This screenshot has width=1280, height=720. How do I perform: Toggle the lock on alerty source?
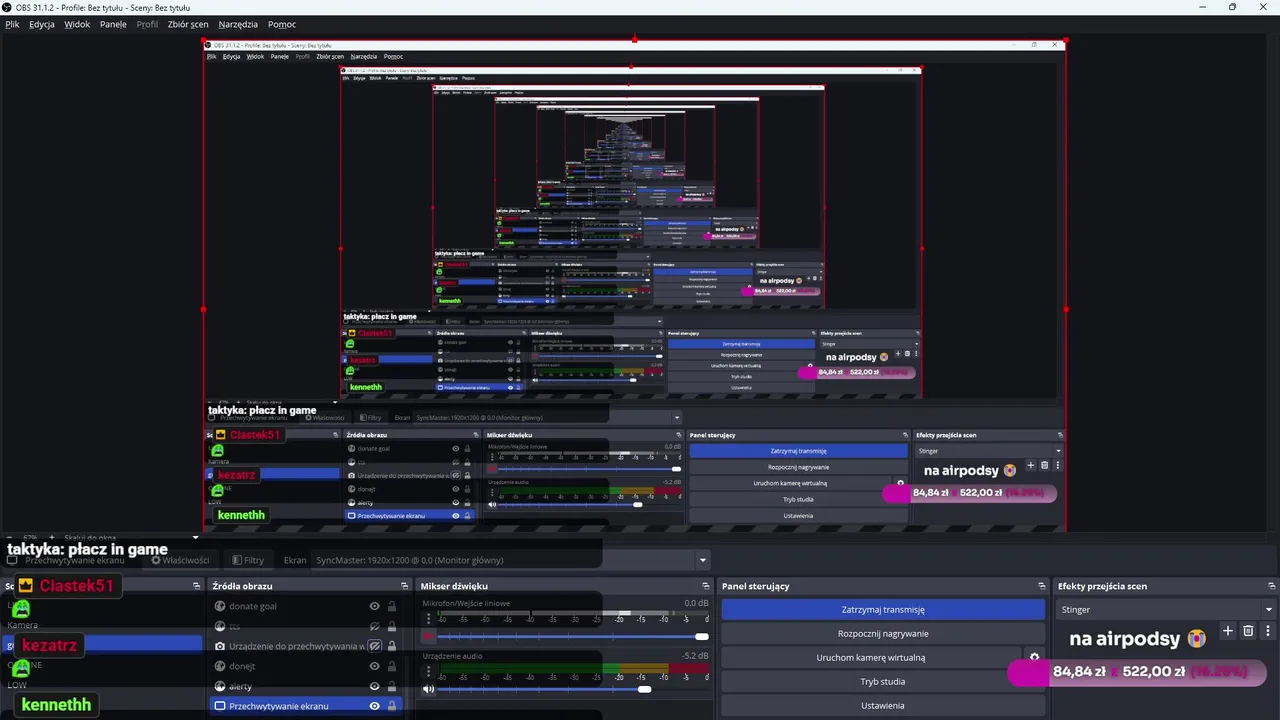(x=392, y=686)
